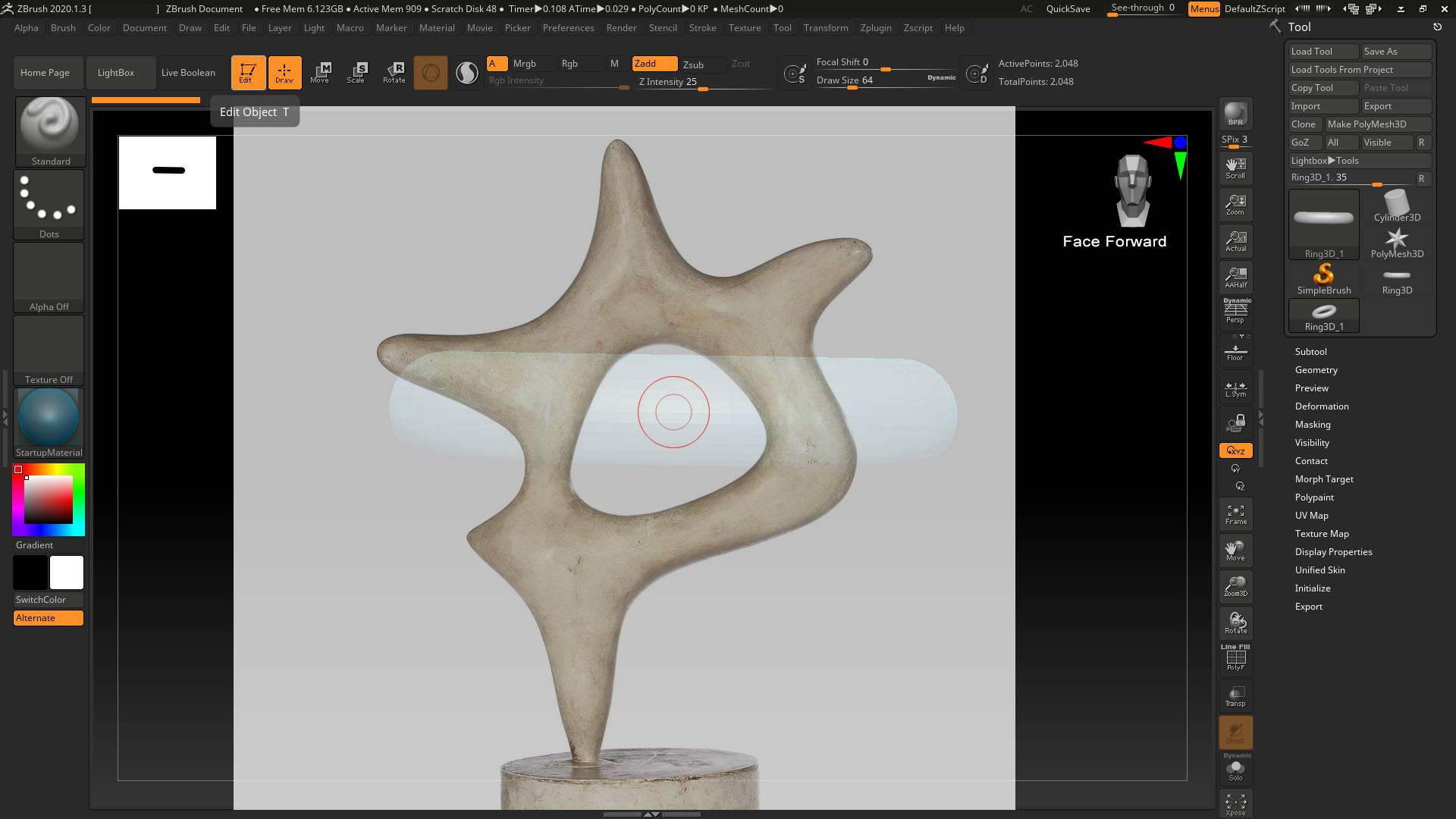This screenshot has height=819, width=1456.
Task: Click the Actual size icon
Action: click(x=1235, y=241)
